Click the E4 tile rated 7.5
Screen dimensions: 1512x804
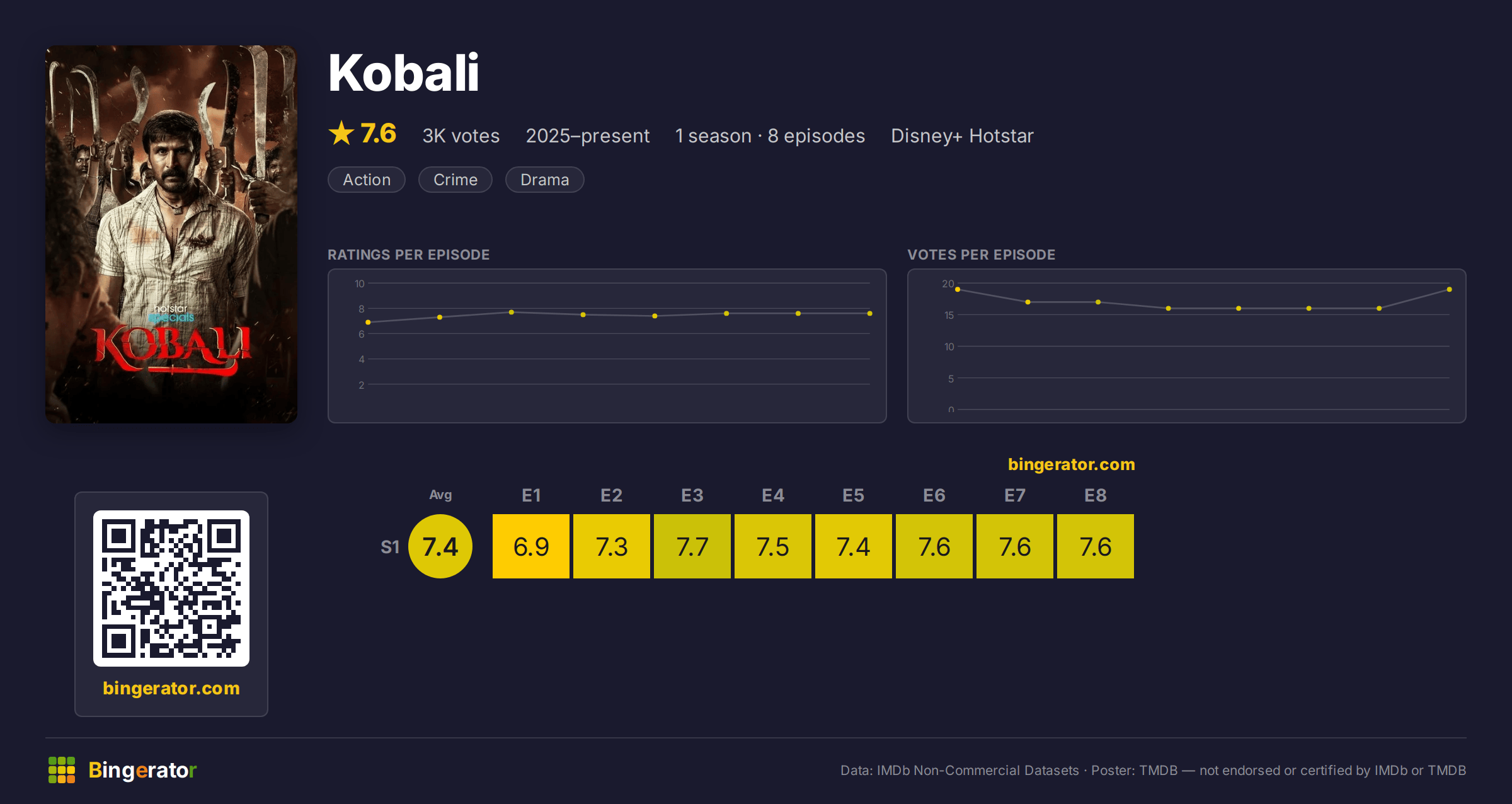(773, 546)
